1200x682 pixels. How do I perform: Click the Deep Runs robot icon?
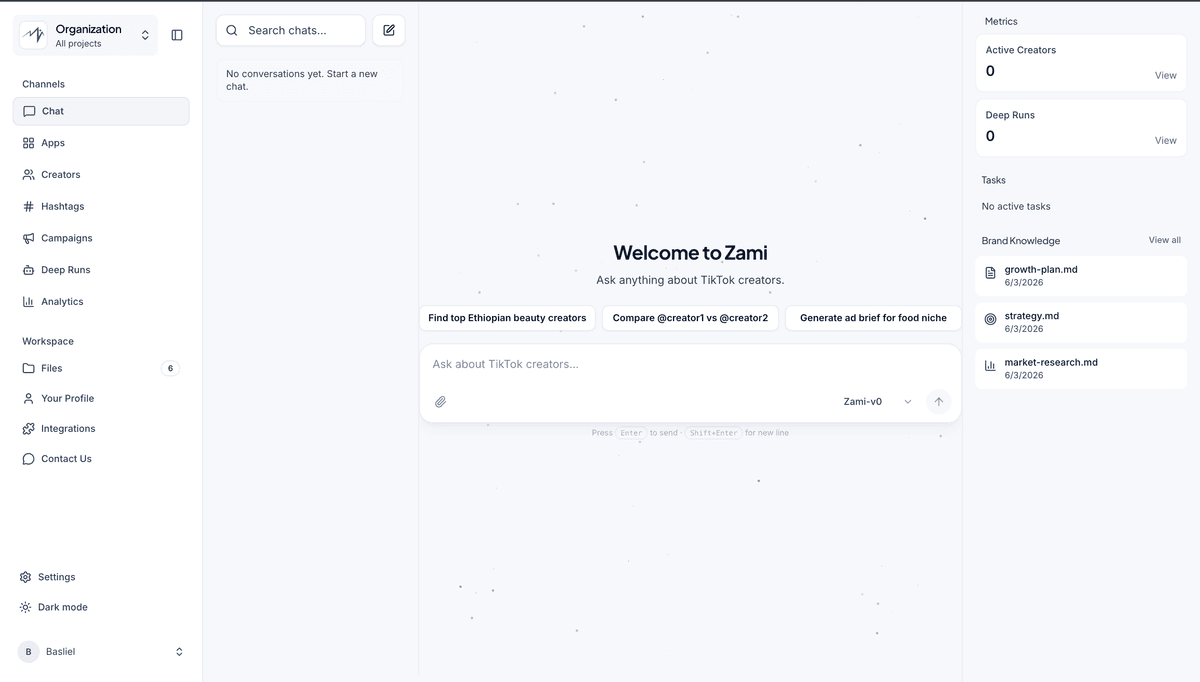(x=28, y=270)
